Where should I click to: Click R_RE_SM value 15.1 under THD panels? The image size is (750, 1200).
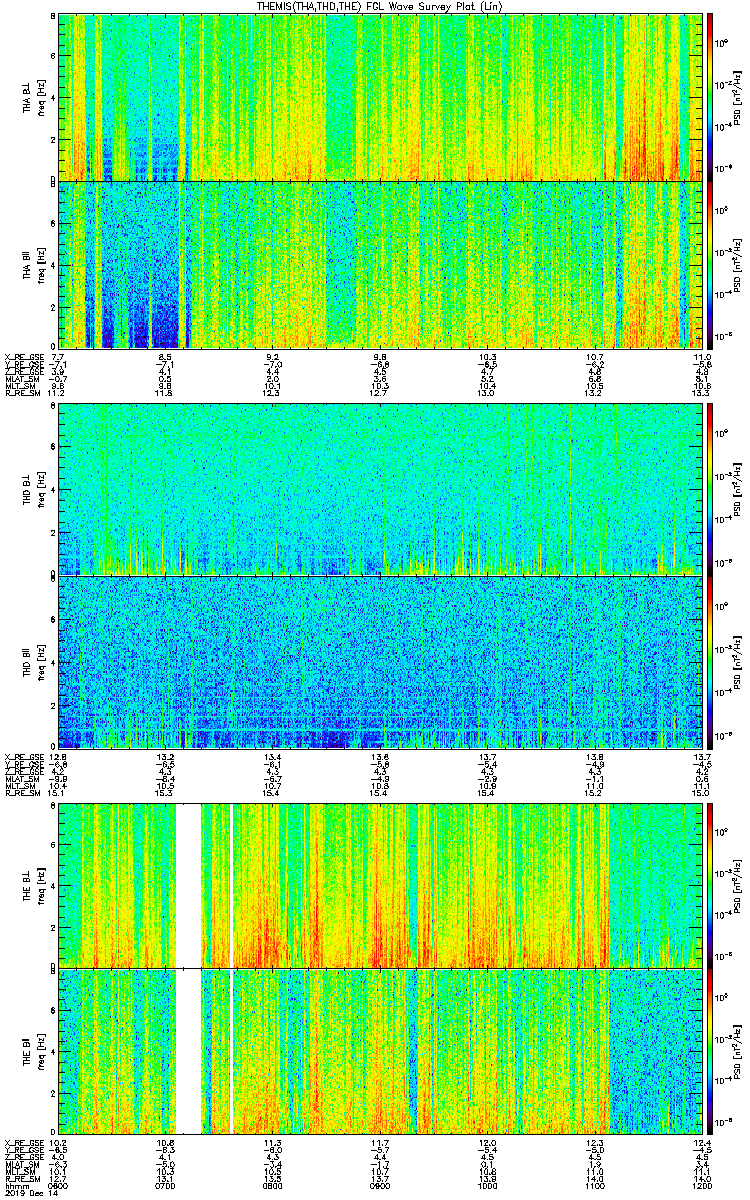point(58,794)
